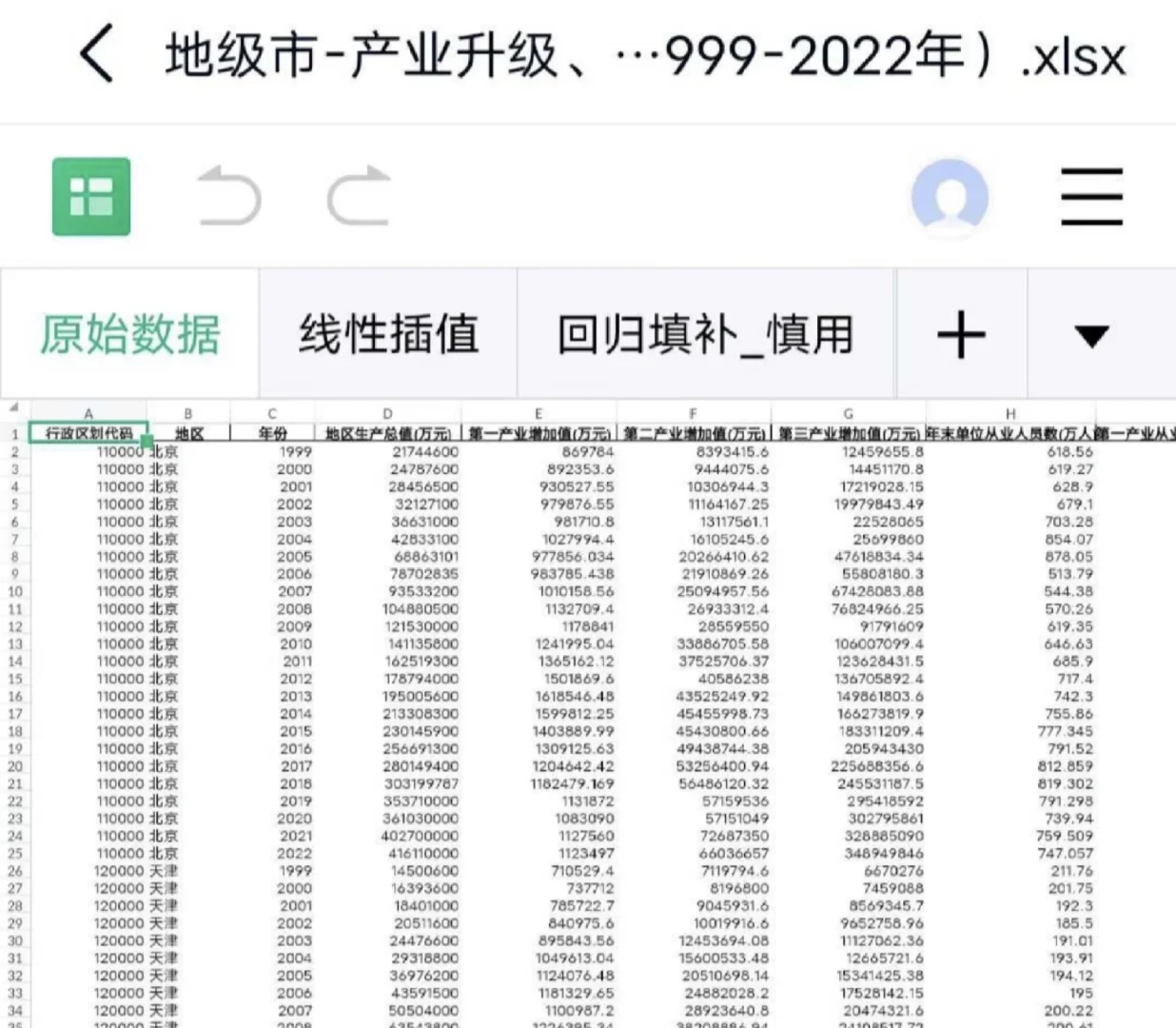The image size is (1176, 1028).
Task: Switch to the 原始数据 sheet tab
Action: [x=130, y=334]
